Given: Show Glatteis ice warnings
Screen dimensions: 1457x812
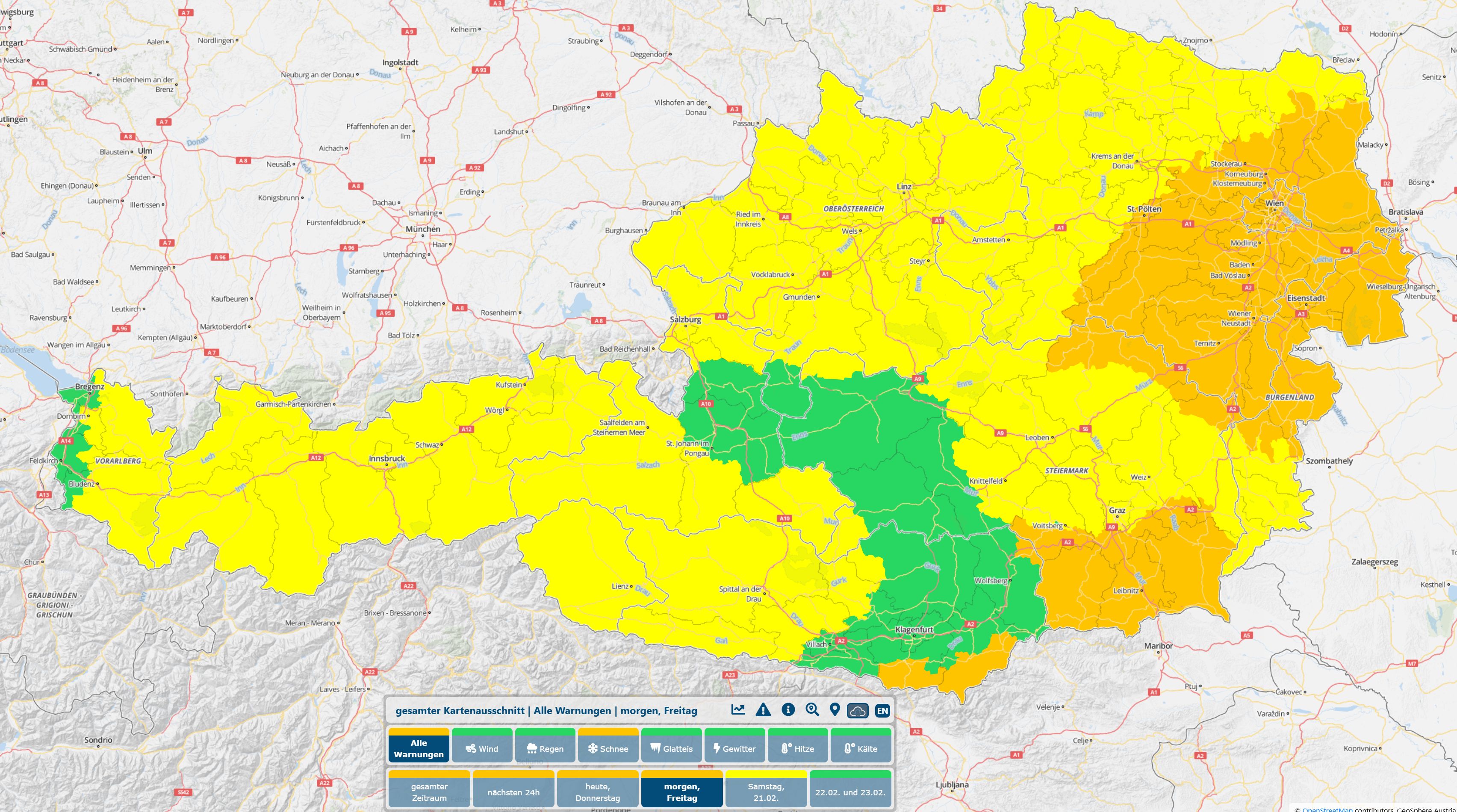Looking at the screenshot, I should (x=671, y=748).
